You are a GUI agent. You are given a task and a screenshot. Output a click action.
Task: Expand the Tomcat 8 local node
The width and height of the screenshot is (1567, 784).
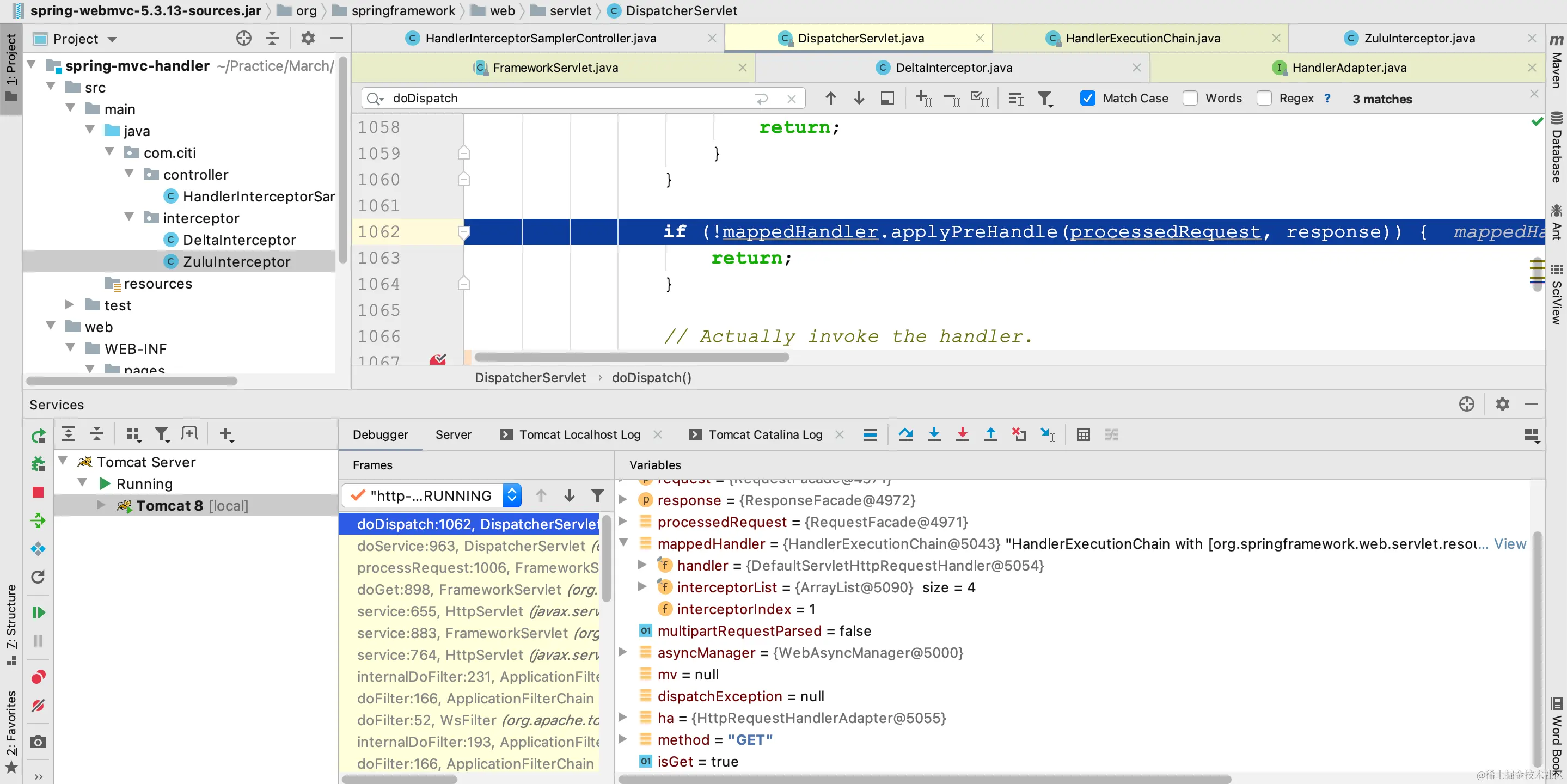(100, 505)
